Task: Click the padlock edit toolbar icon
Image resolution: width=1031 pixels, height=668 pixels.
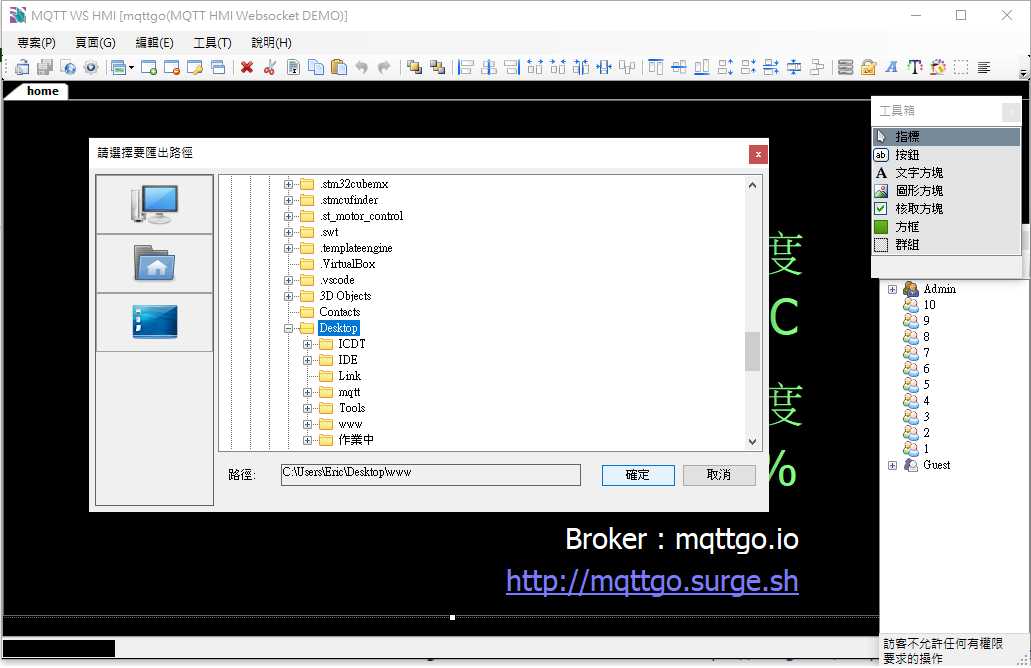Action: (x=869, y=67)
